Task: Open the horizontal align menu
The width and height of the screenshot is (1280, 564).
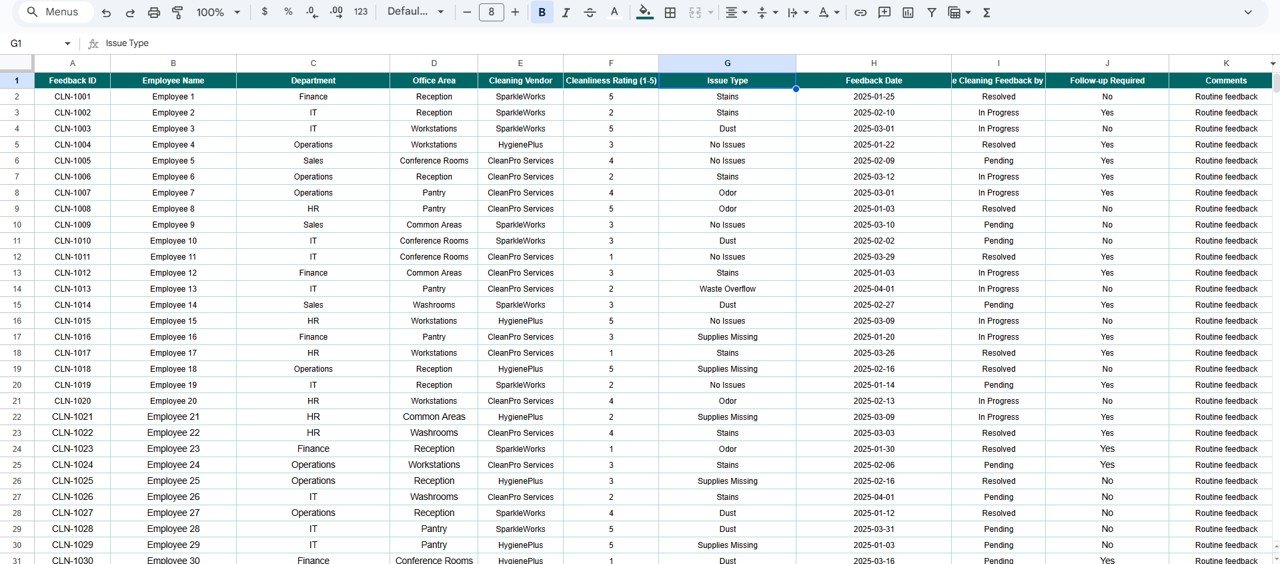Action: click(x=735, y=13)
